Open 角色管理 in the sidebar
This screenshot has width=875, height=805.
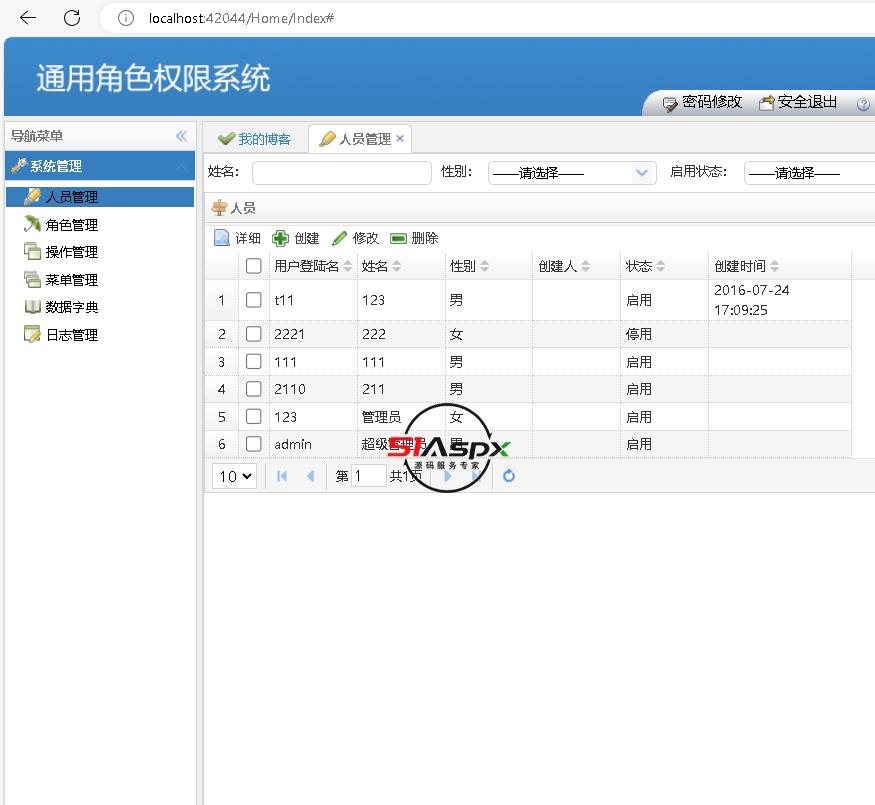click(71, 225)
